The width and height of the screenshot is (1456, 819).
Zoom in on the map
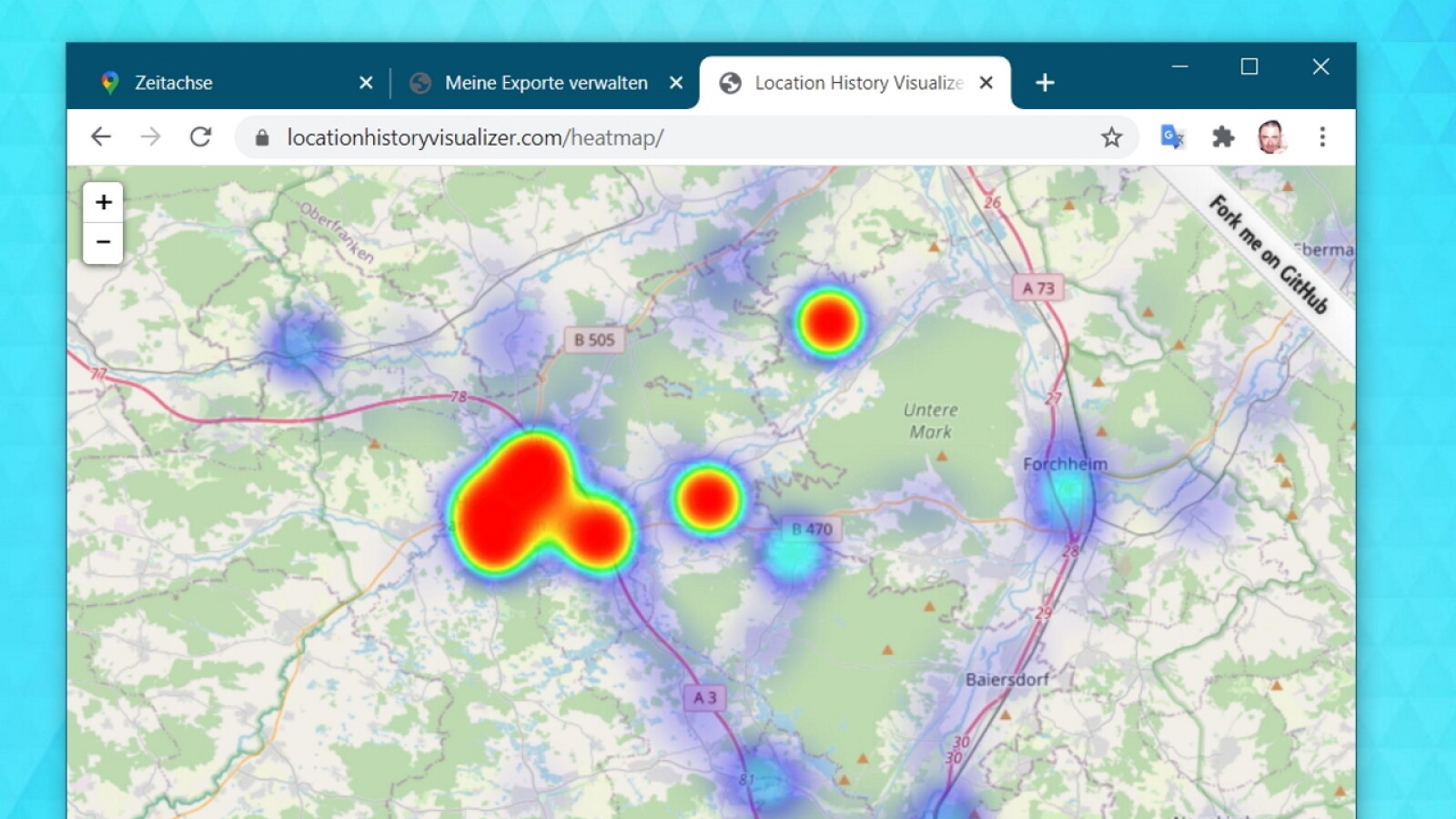click(103, 202)
